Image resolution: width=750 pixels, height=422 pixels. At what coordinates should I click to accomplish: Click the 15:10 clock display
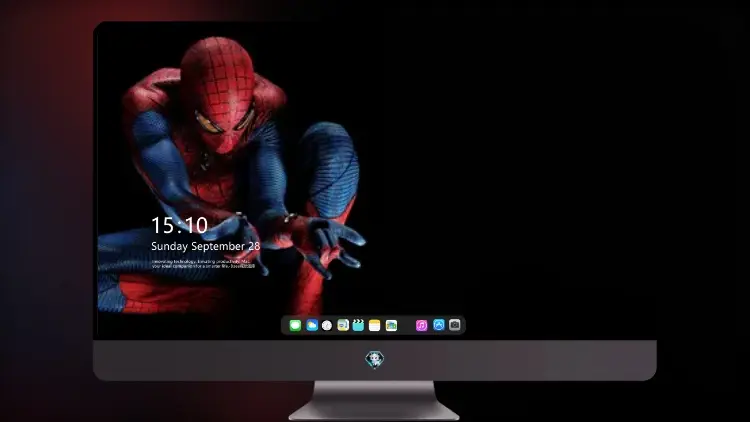pyautogui.click(x=179, y=225)
